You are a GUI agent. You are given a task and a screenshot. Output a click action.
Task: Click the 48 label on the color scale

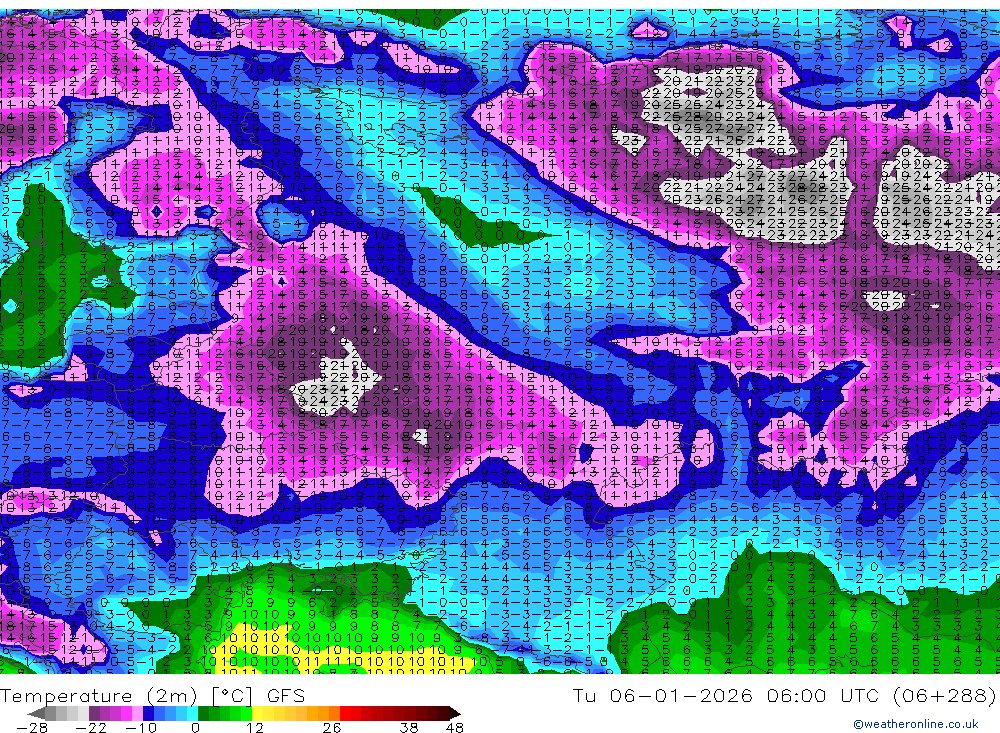pyautogui.click(x=454, y=728)
